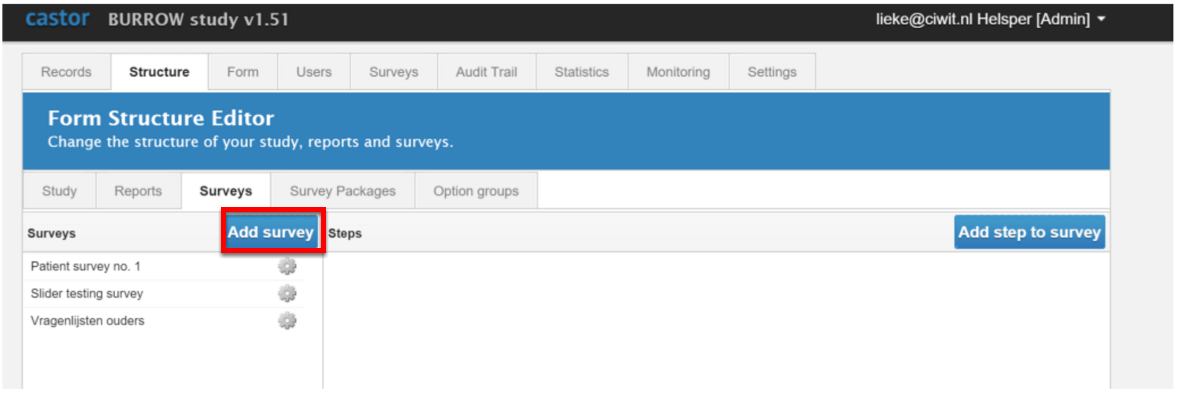Image resolution: width=1179 pixels, height=397 pixels.
Task: Select the Study sub-tab
Action: point(59,191)
